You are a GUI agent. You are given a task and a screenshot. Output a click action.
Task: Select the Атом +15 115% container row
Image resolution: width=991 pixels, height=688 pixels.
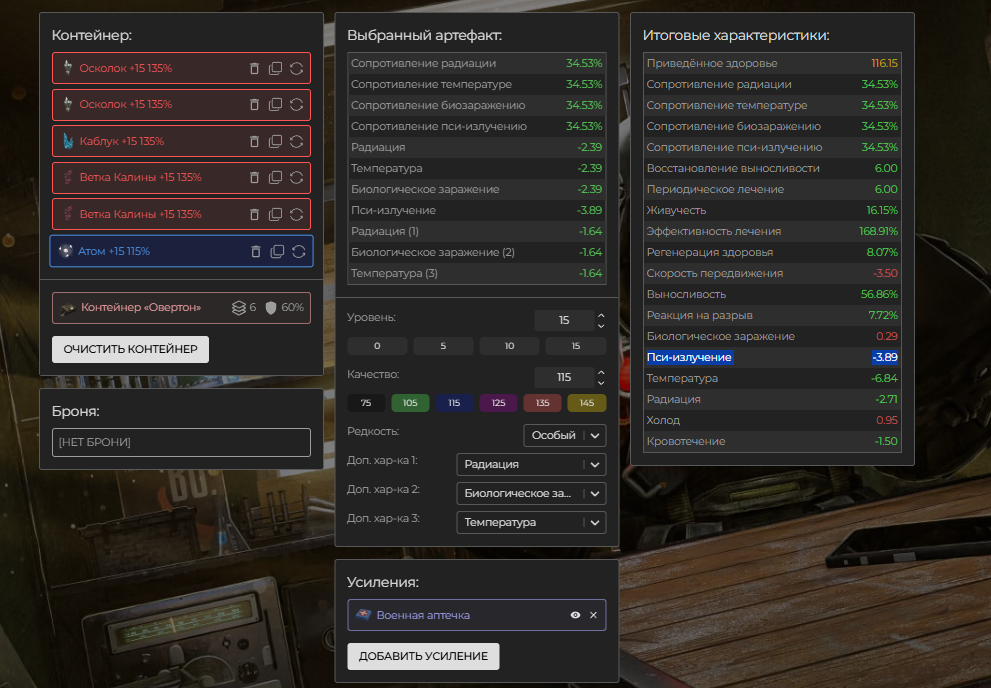pos(181,251)
